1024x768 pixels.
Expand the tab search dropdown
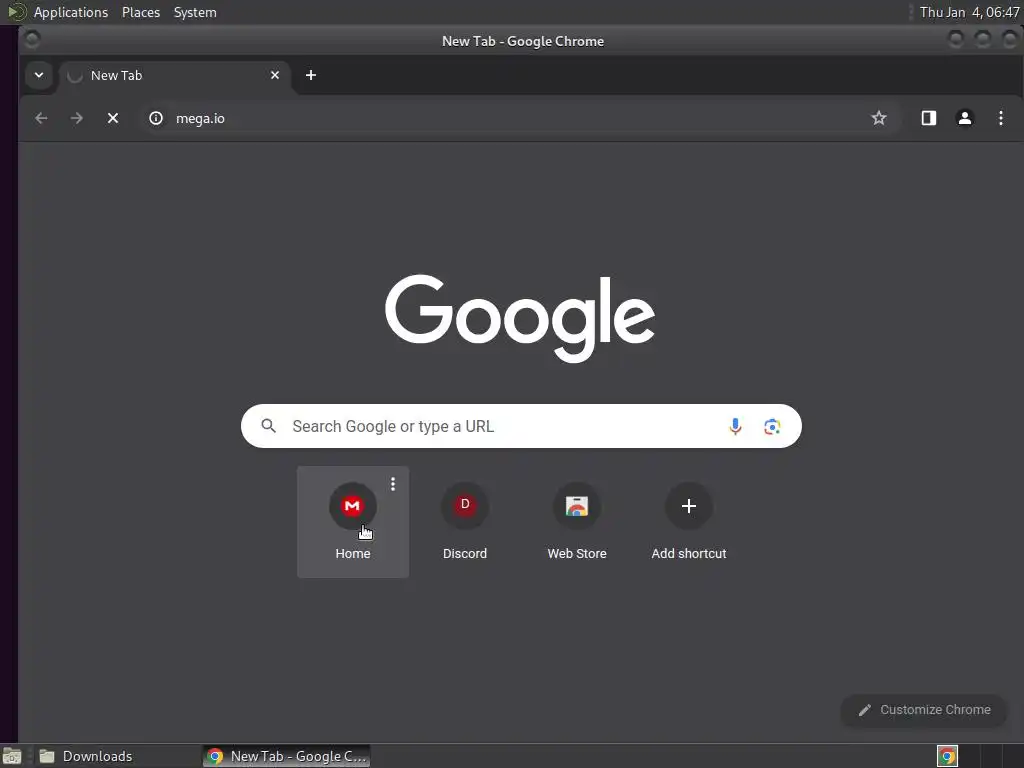pos(39,75)
